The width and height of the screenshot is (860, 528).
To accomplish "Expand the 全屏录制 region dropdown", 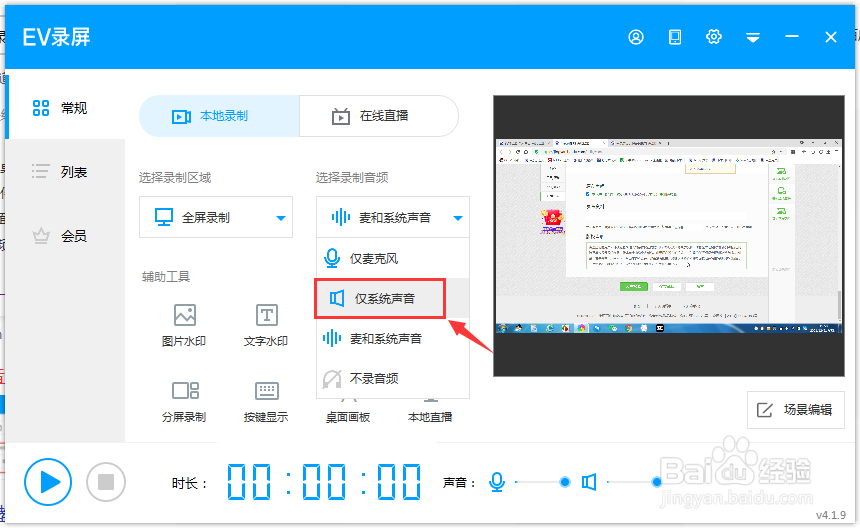I will pyautogui.click(x=216, y=217).
